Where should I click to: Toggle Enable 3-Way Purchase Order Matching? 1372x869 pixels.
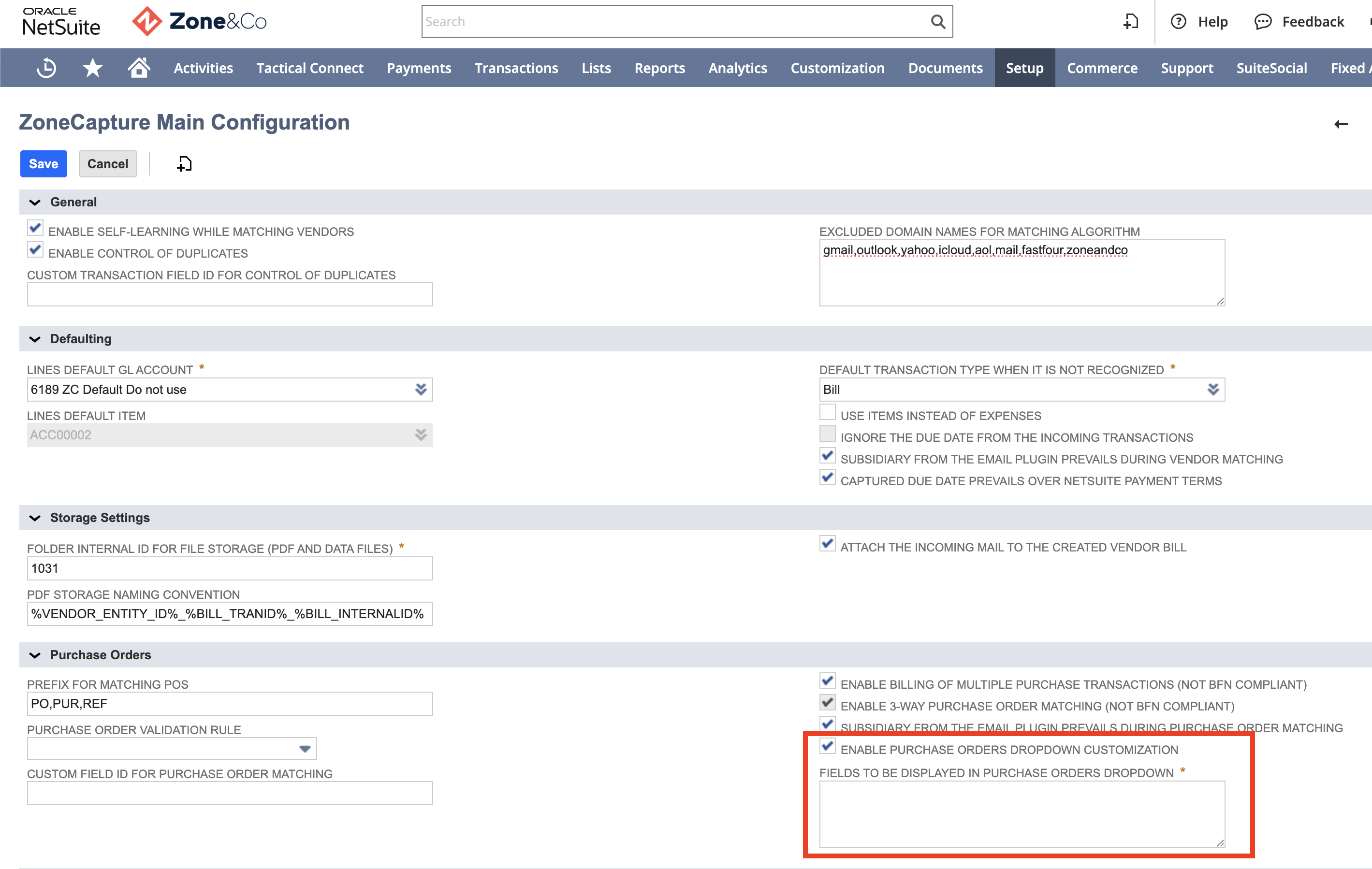point(827,703)
